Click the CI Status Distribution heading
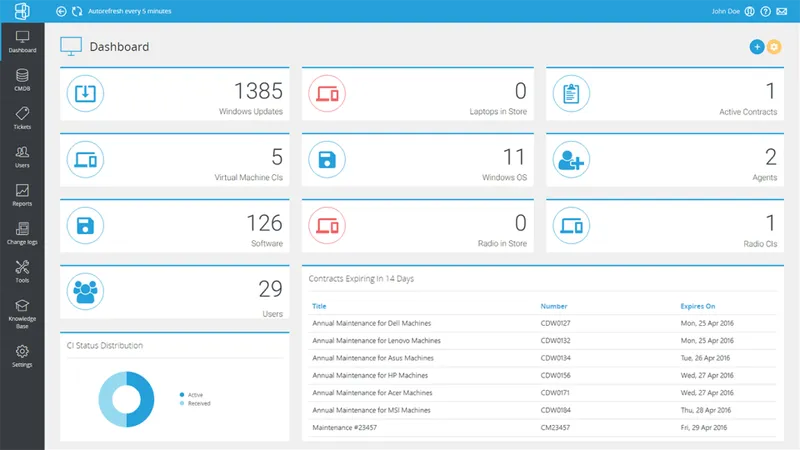 coord(105,345)
